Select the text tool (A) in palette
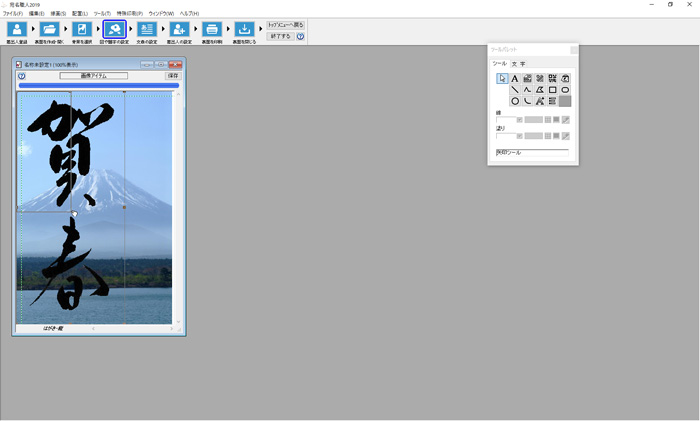The image size is (700, 421). click(515, 78)
